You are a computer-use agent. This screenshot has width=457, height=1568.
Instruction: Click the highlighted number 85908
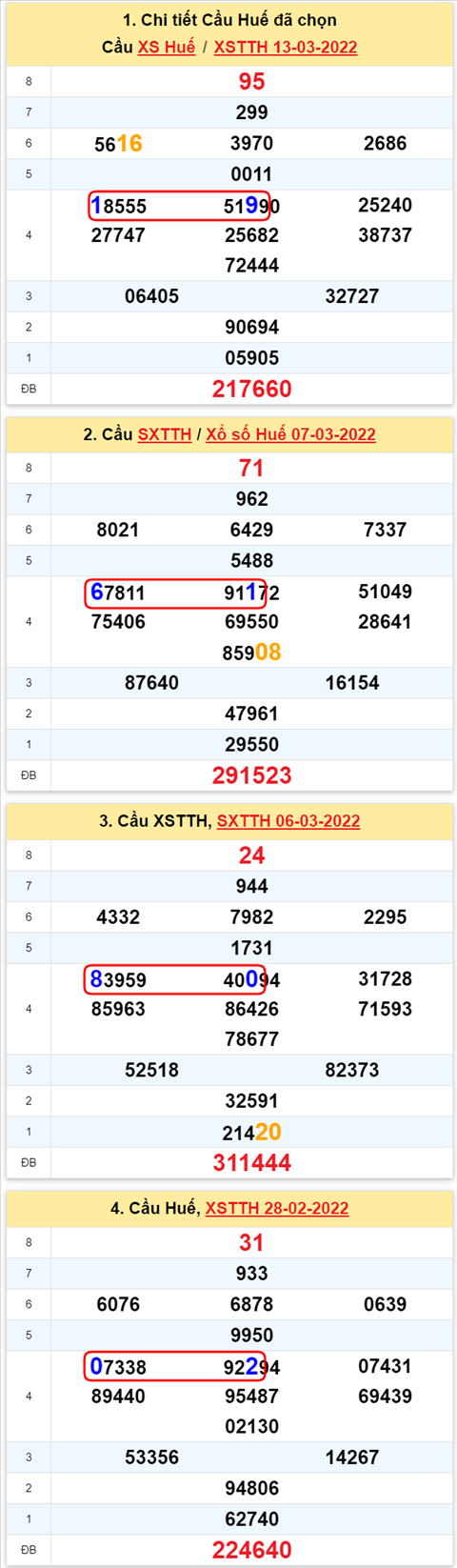point(252,653)
